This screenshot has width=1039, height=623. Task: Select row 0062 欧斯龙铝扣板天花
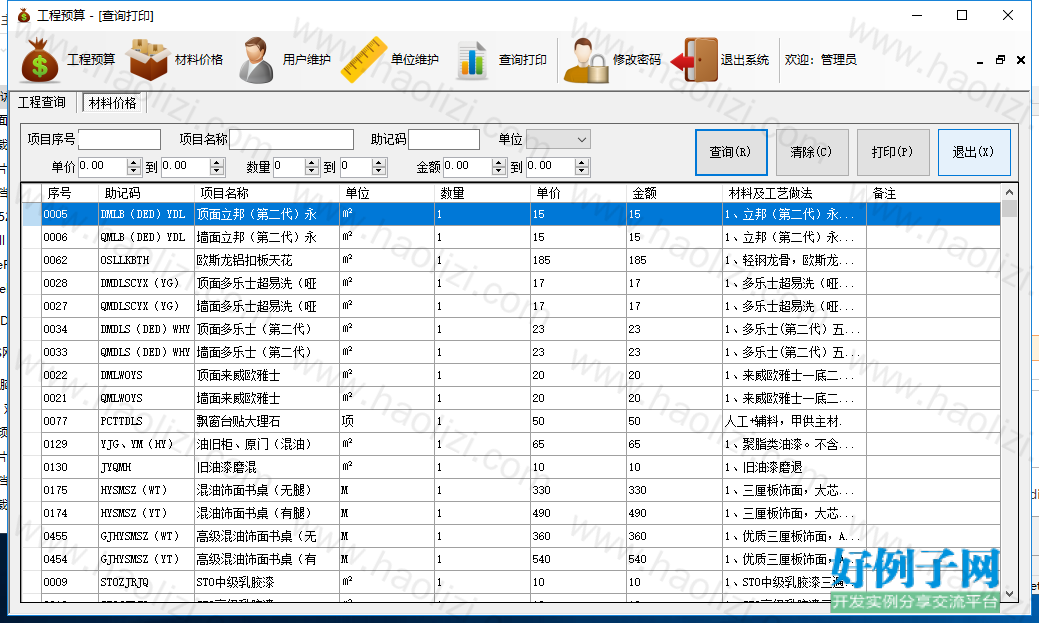pos(511,260)
